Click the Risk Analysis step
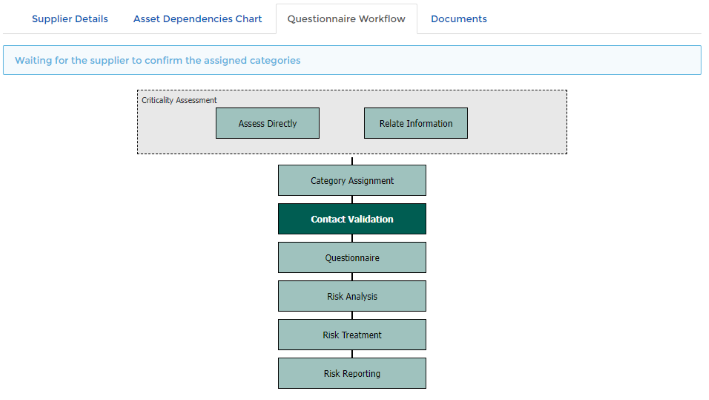Image resolution: width=709 pixels, height=400 pixels. (x=352, y=296)
